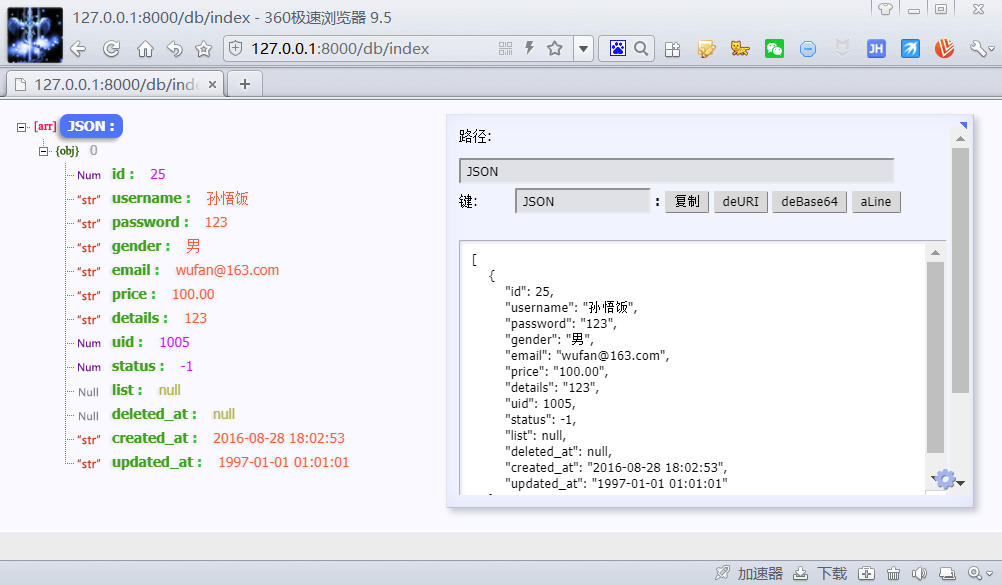Image resolution: width=1002 pixels, height=585 pixels.
Task: Open favorites star beside undo icon
Action: 203,49
